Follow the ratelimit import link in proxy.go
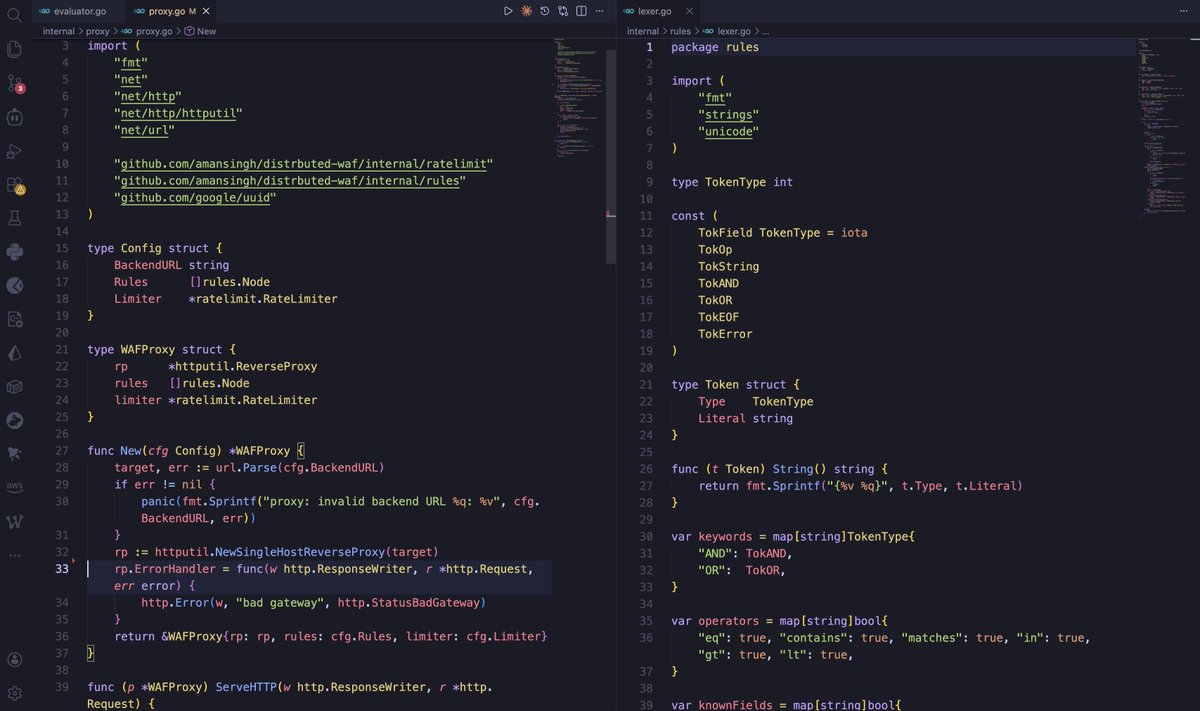Image resolution: width=1200 pixels, height=711 pixels. coord(304,164)
